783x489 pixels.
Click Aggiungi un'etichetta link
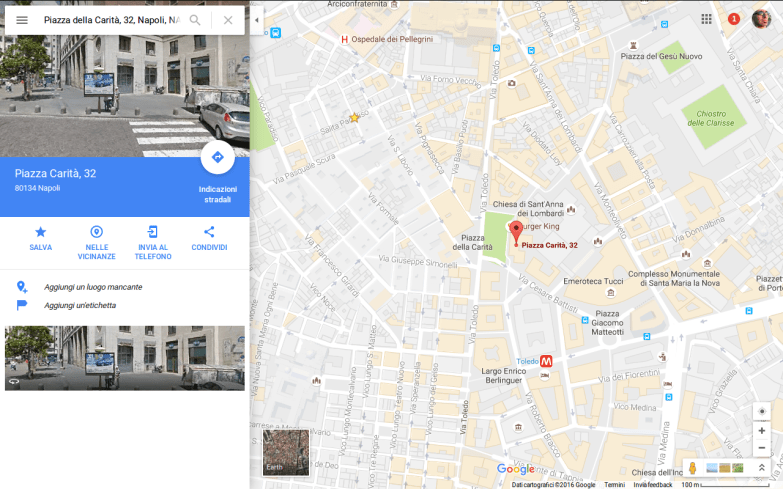tap(80, 305)
